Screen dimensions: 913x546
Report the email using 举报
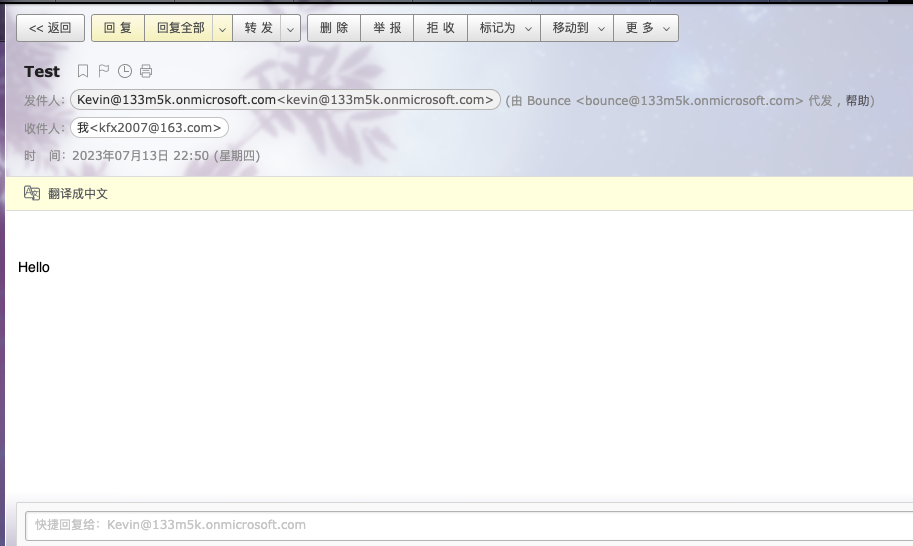(x=387, y=28)
